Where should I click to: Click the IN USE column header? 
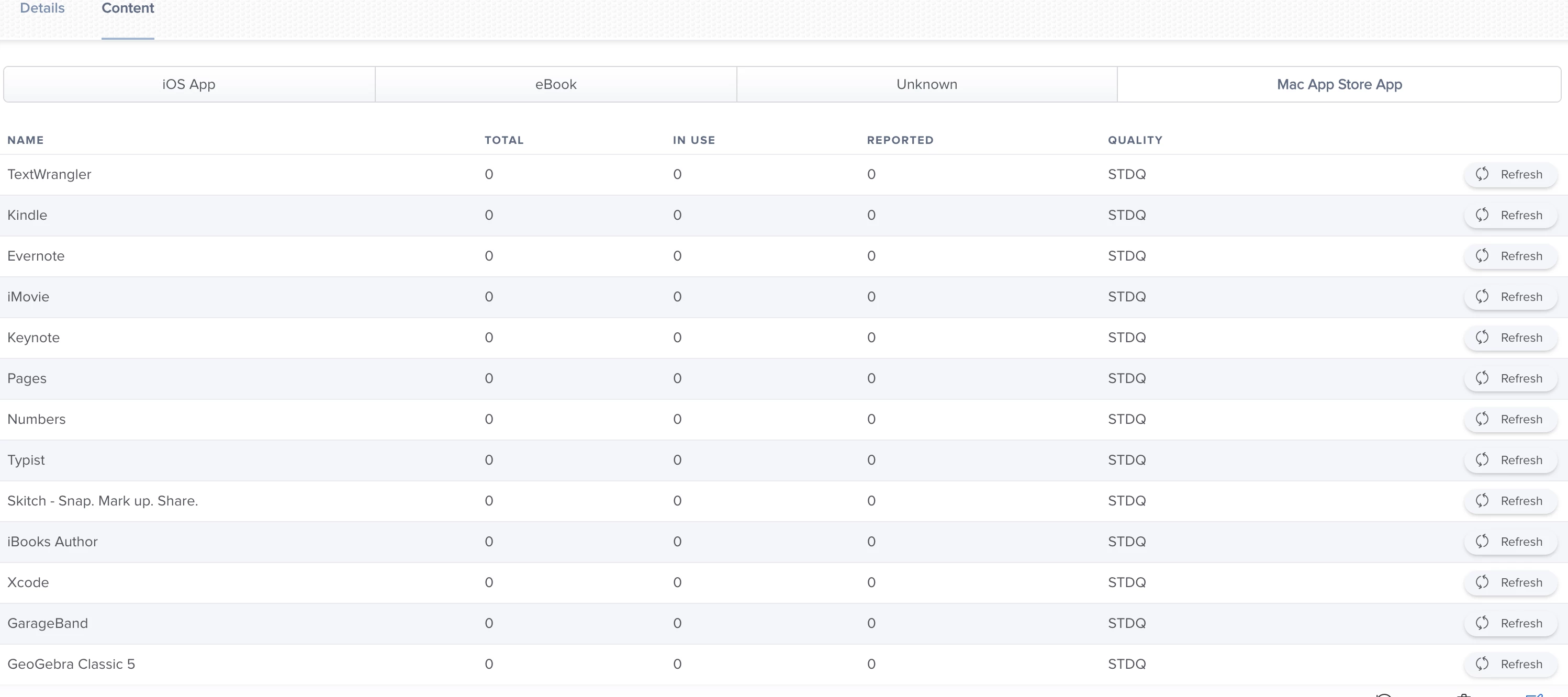click(694, 140)
